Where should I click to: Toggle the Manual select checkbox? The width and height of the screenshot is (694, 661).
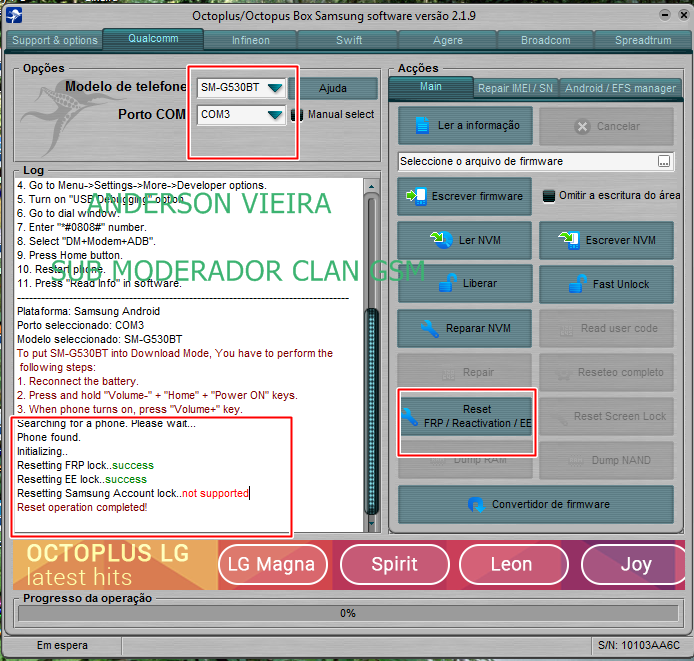(x=297, y=115)
